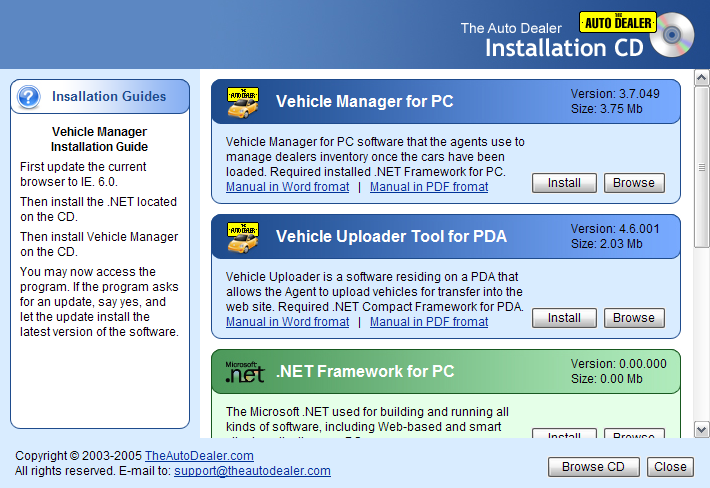Open Vehicle Uploader Manual in PDF format
Viewport: 710px width, 488px height.
pyautogui.click(x=429, y=322)
